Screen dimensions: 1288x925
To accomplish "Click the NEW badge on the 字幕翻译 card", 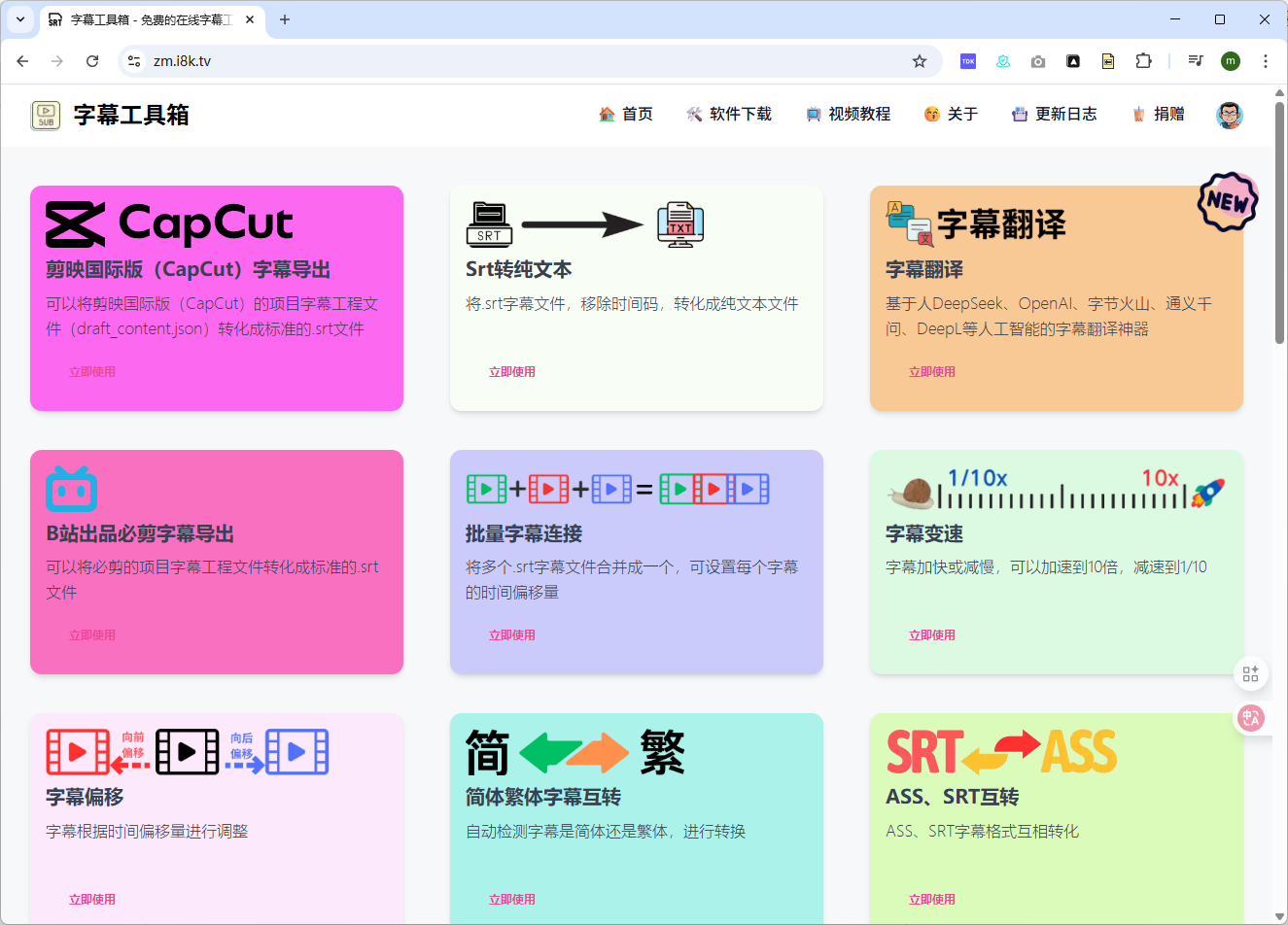I will tap(1228, 202).
